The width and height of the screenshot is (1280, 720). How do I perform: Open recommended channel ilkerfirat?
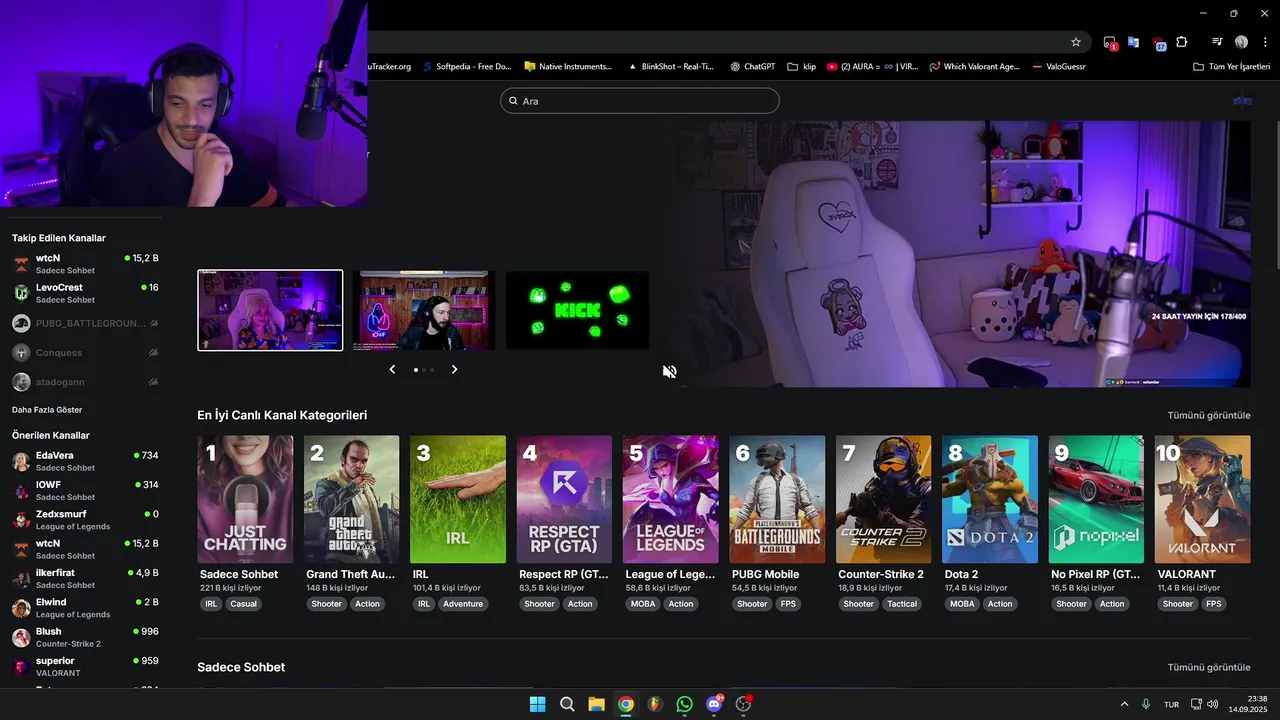coord(85,578)
